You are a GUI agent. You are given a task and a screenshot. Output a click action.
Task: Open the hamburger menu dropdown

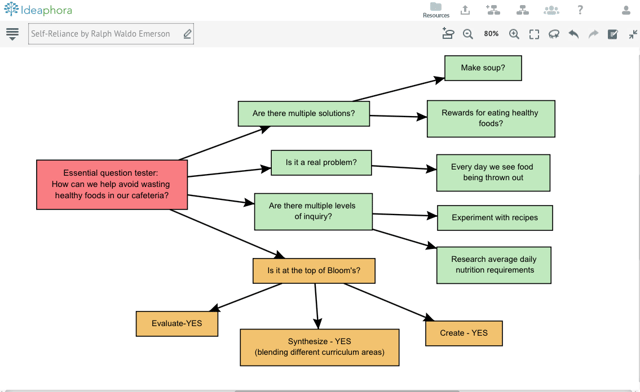[x=12, y=34]
